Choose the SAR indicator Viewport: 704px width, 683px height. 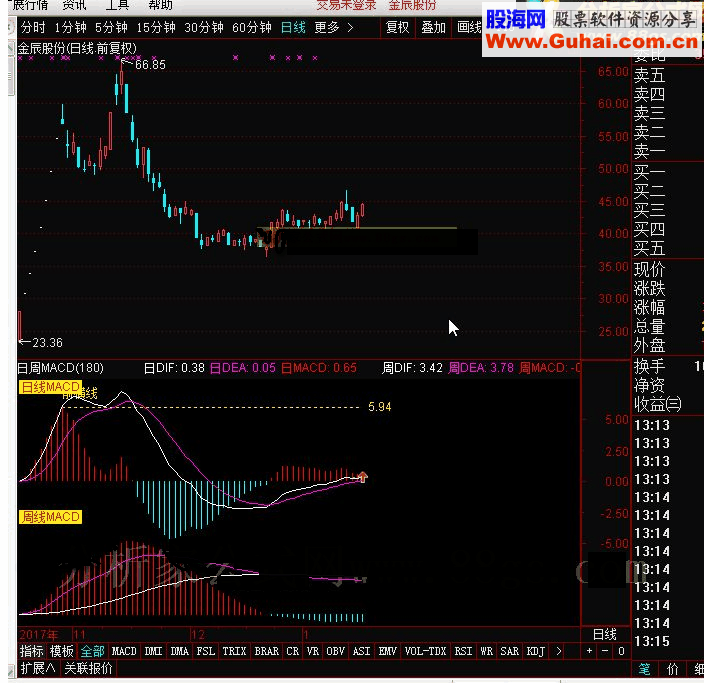pos(510,651)
